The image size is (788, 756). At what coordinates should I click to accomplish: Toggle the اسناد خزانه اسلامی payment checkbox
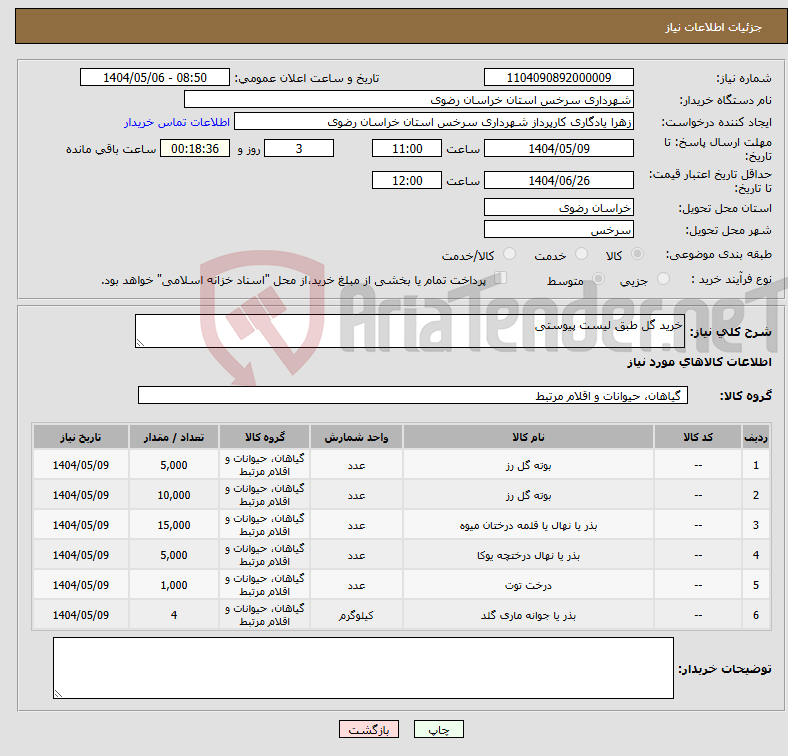pyautogui.click(x=501, y=278)
